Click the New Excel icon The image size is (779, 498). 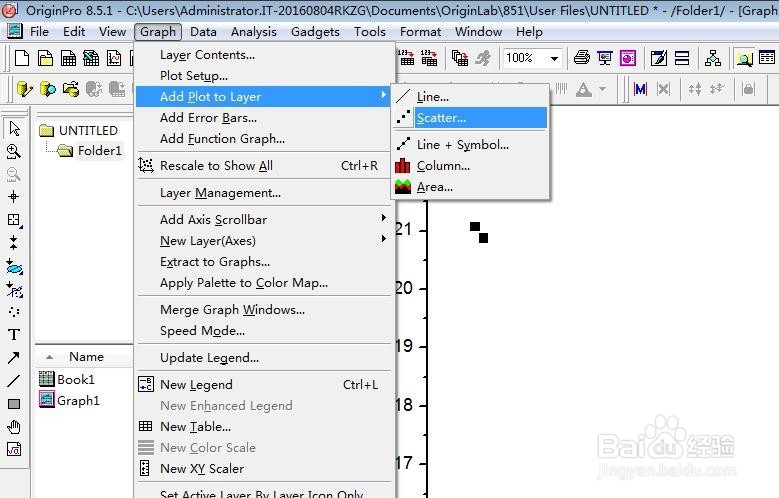[x=91, y=59]
